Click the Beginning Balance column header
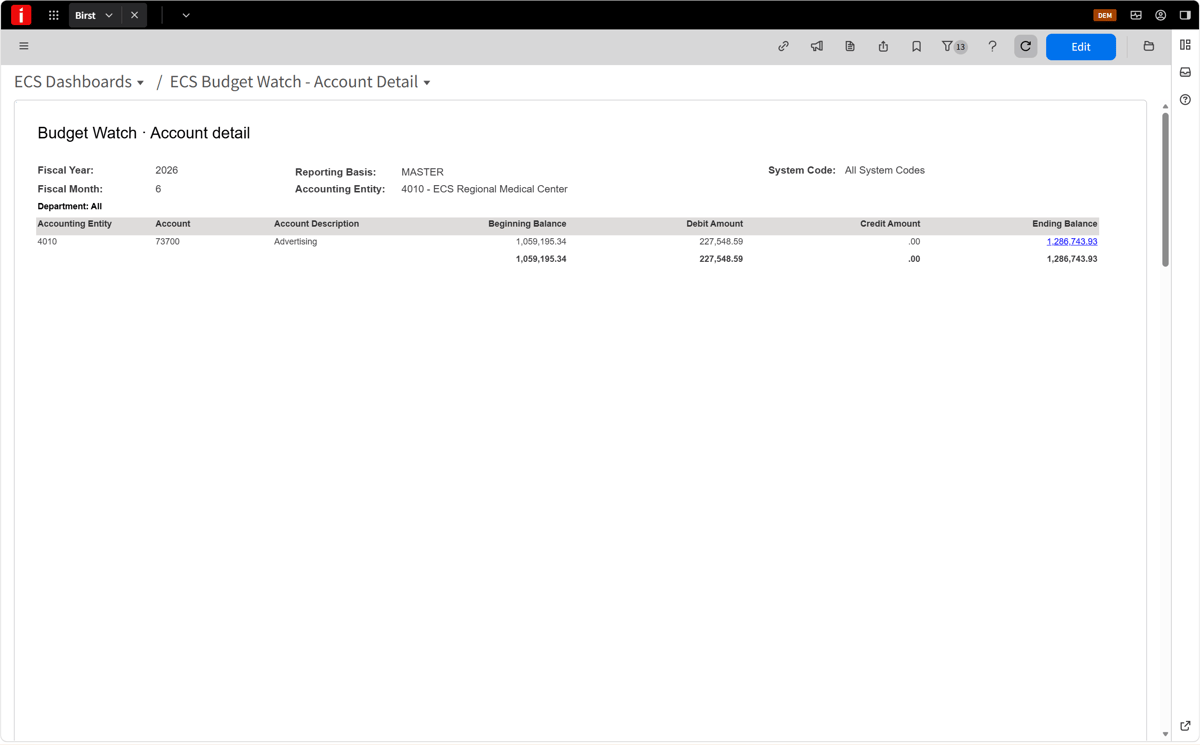 point(527,224)
